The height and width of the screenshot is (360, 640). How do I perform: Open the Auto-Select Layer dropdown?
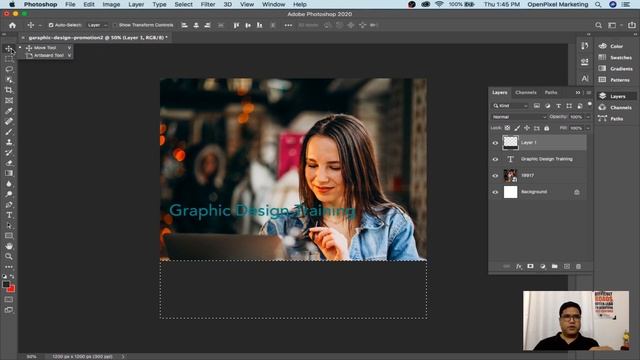(x=97, y=25)
